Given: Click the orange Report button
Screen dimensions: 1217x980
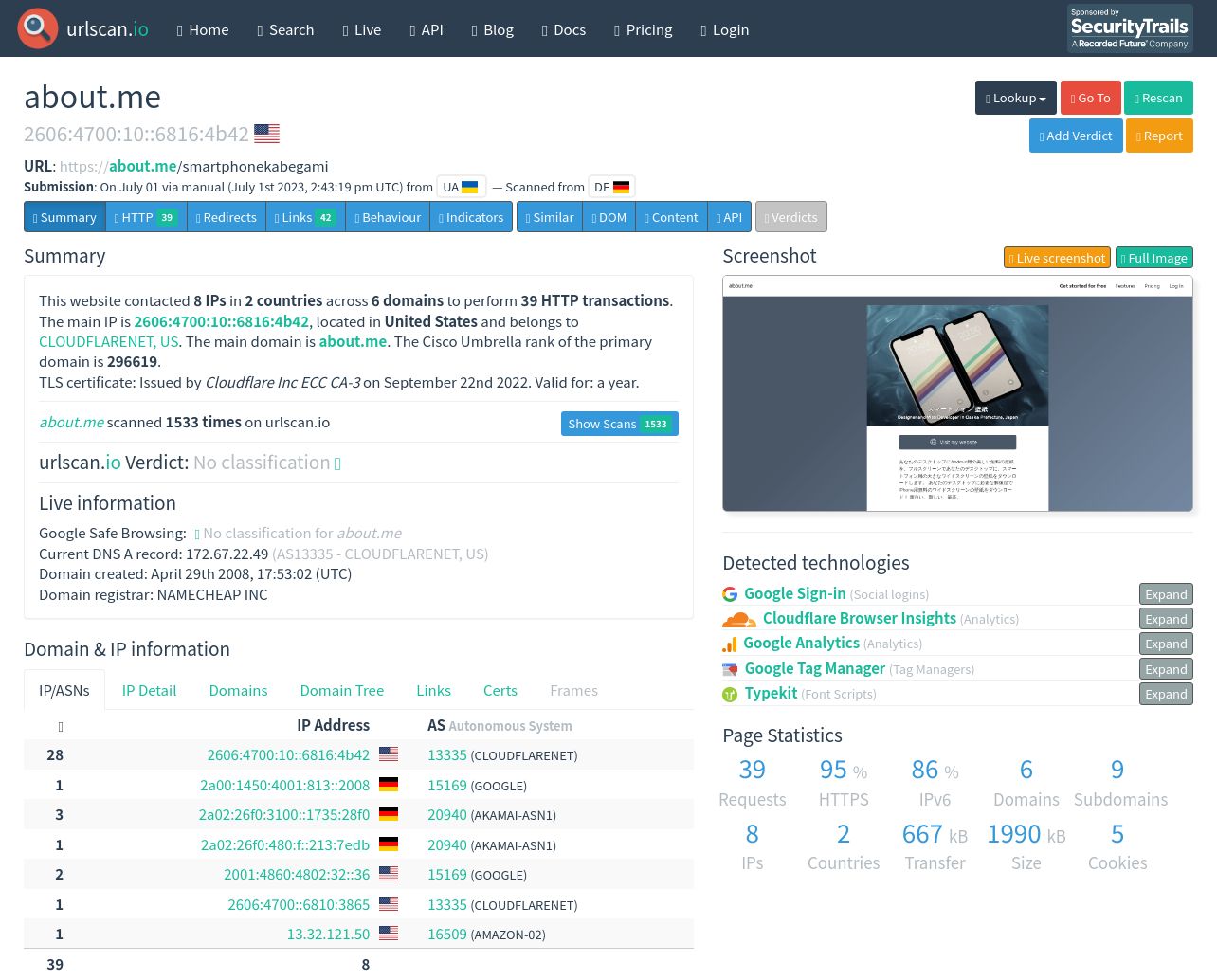Looking at the screenshot, I should click(1159, 136).
